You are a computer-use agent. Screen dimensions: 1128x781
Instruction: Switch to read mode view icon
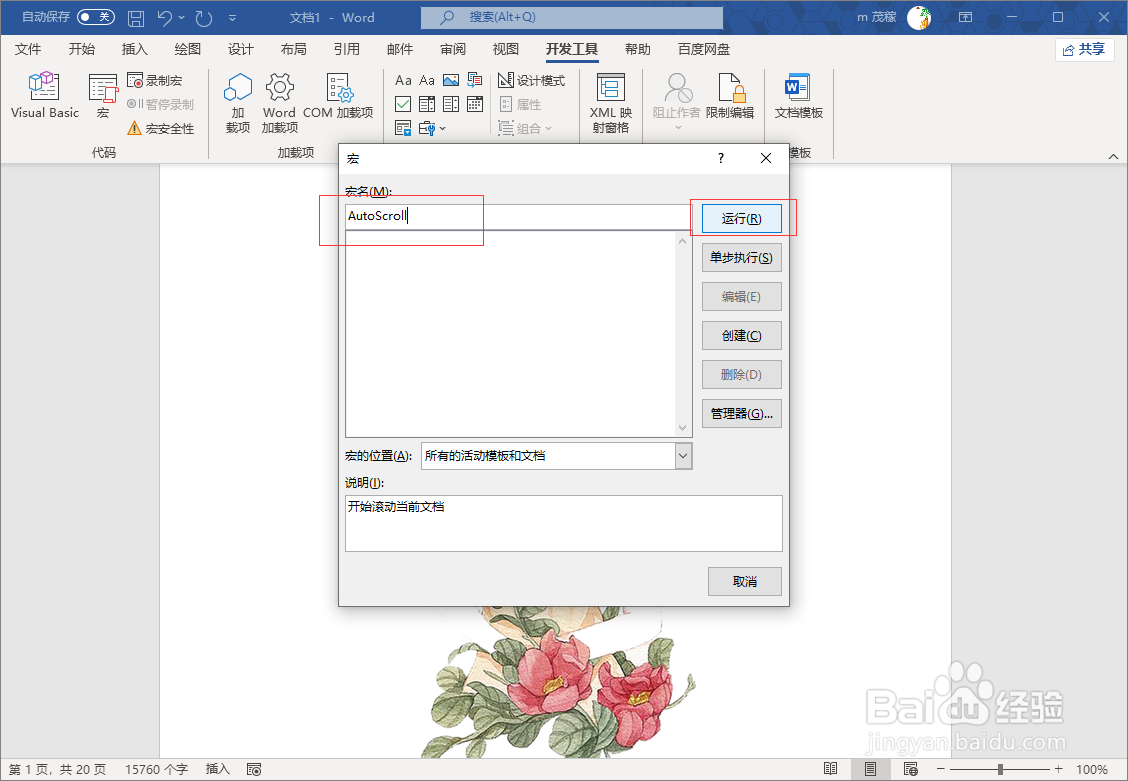tap(830, 769)
